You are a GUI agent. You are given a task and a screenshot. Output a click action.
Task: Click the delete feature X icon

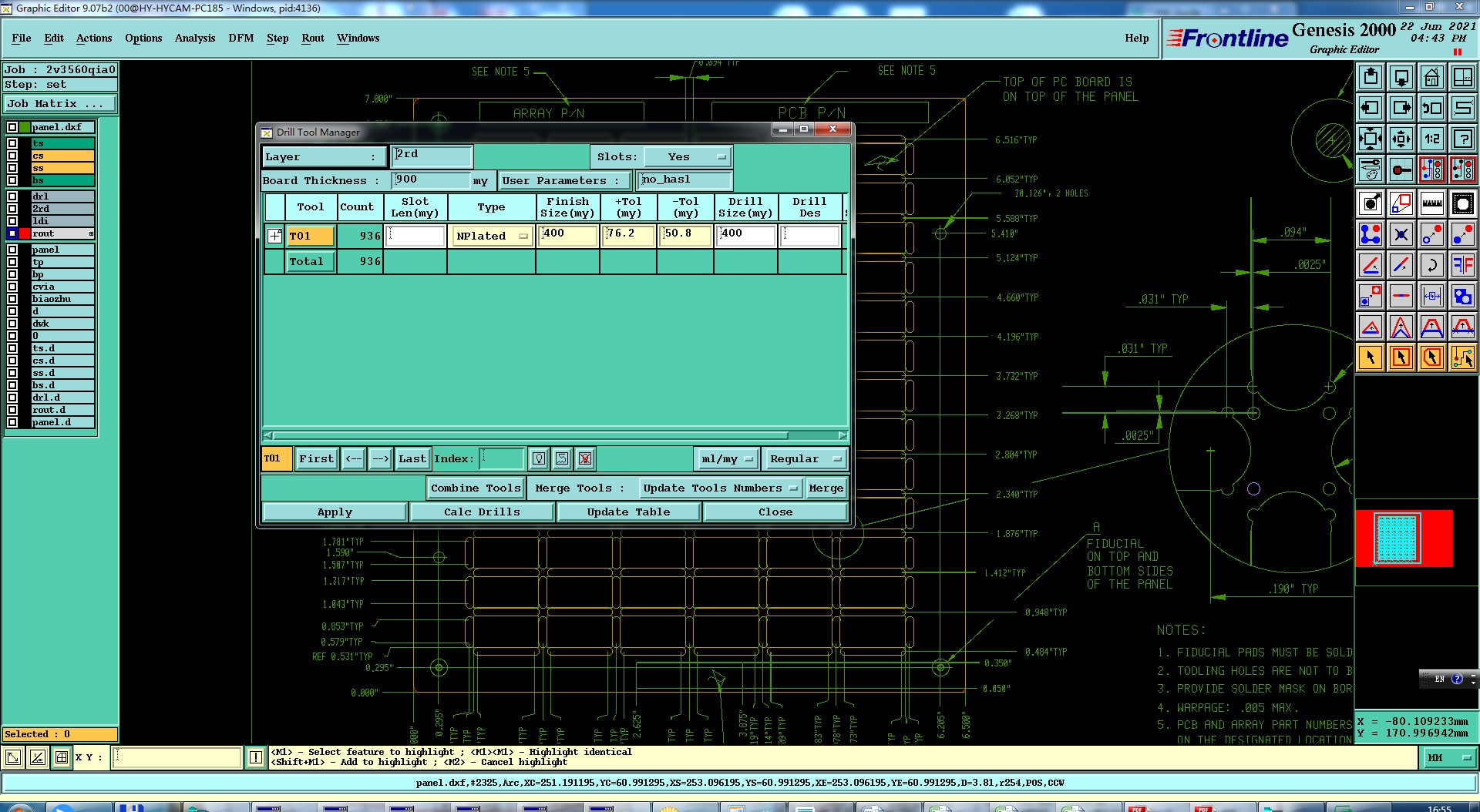click(1401, 234)
